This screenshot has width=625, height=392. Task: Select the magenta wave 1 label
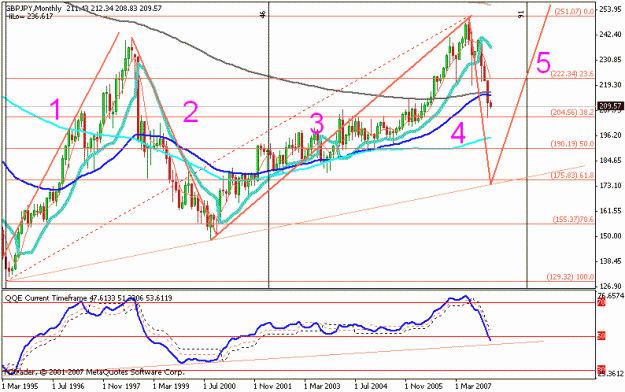(x=56, y=110)
